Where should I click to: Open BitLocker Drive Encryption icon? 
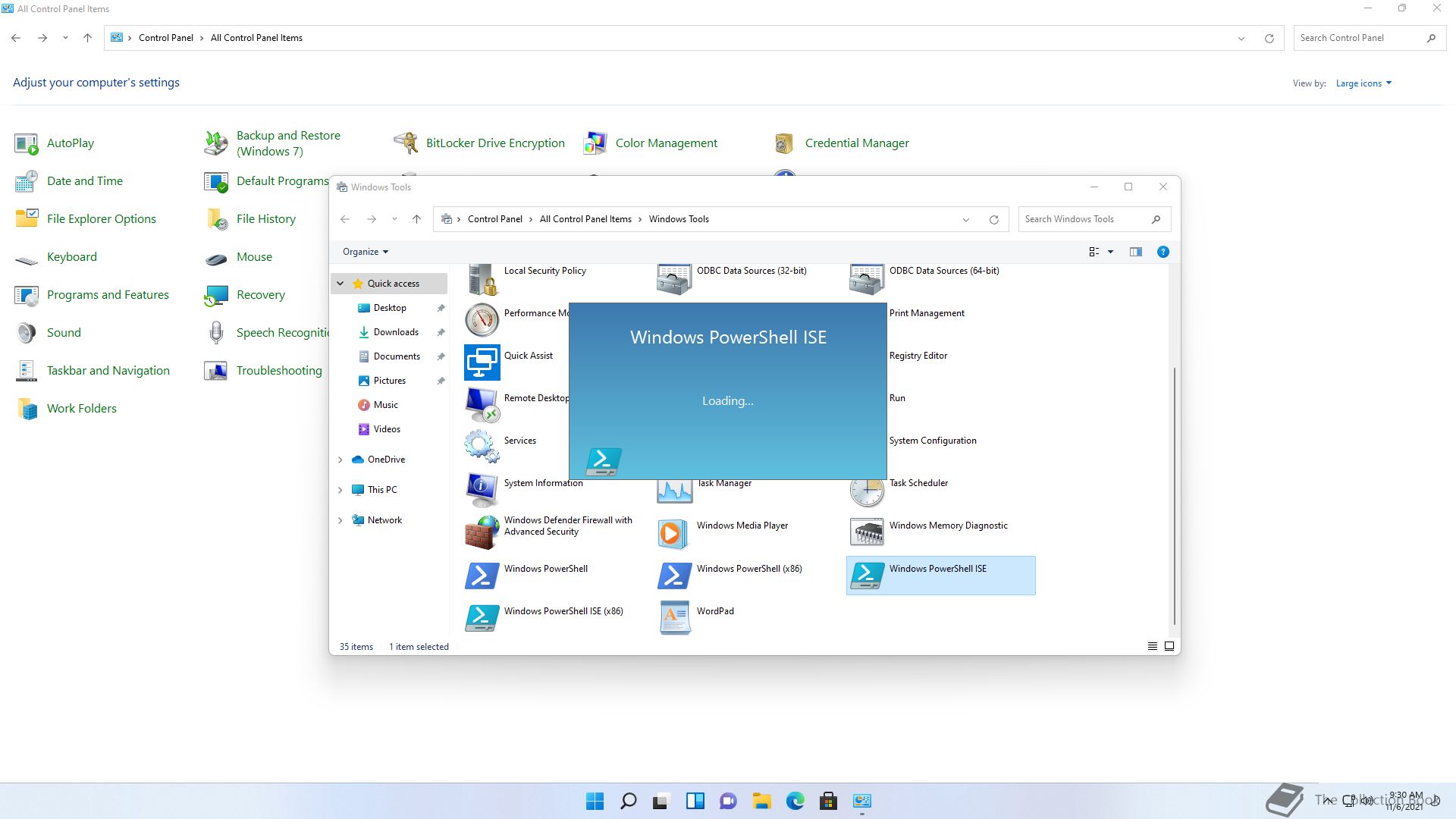click(x=406, y=143)
